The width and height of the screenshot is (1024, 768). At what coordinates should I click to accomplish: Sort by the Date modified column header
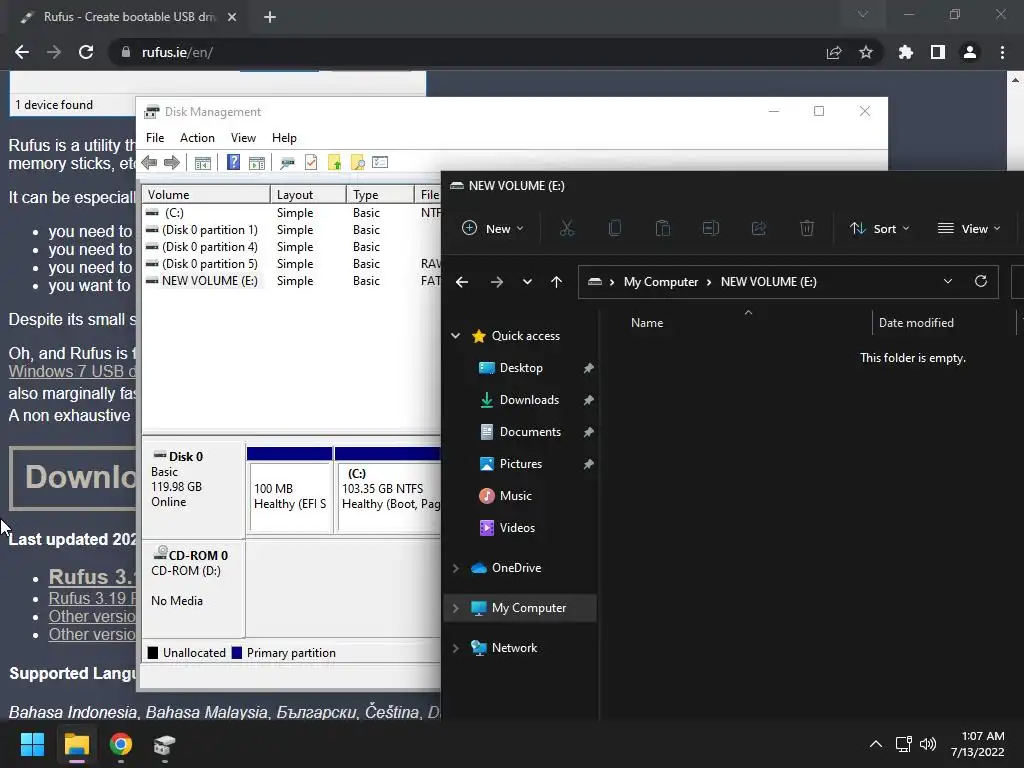(916, 323)
